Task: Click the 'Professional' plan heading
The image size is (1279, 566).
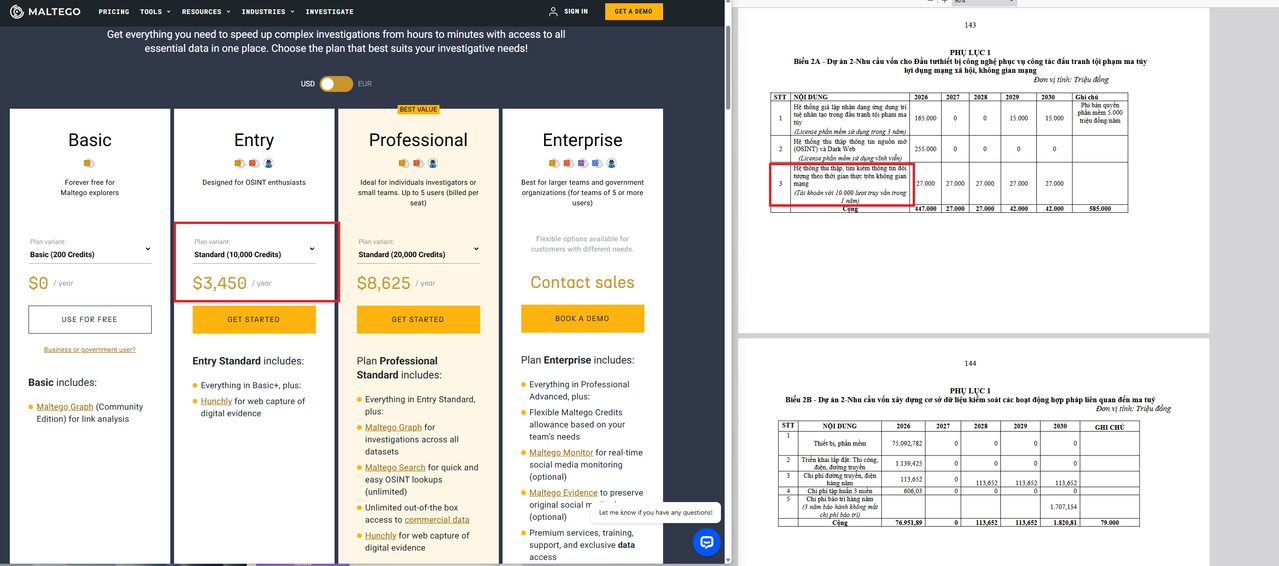Action: (418, 140)
